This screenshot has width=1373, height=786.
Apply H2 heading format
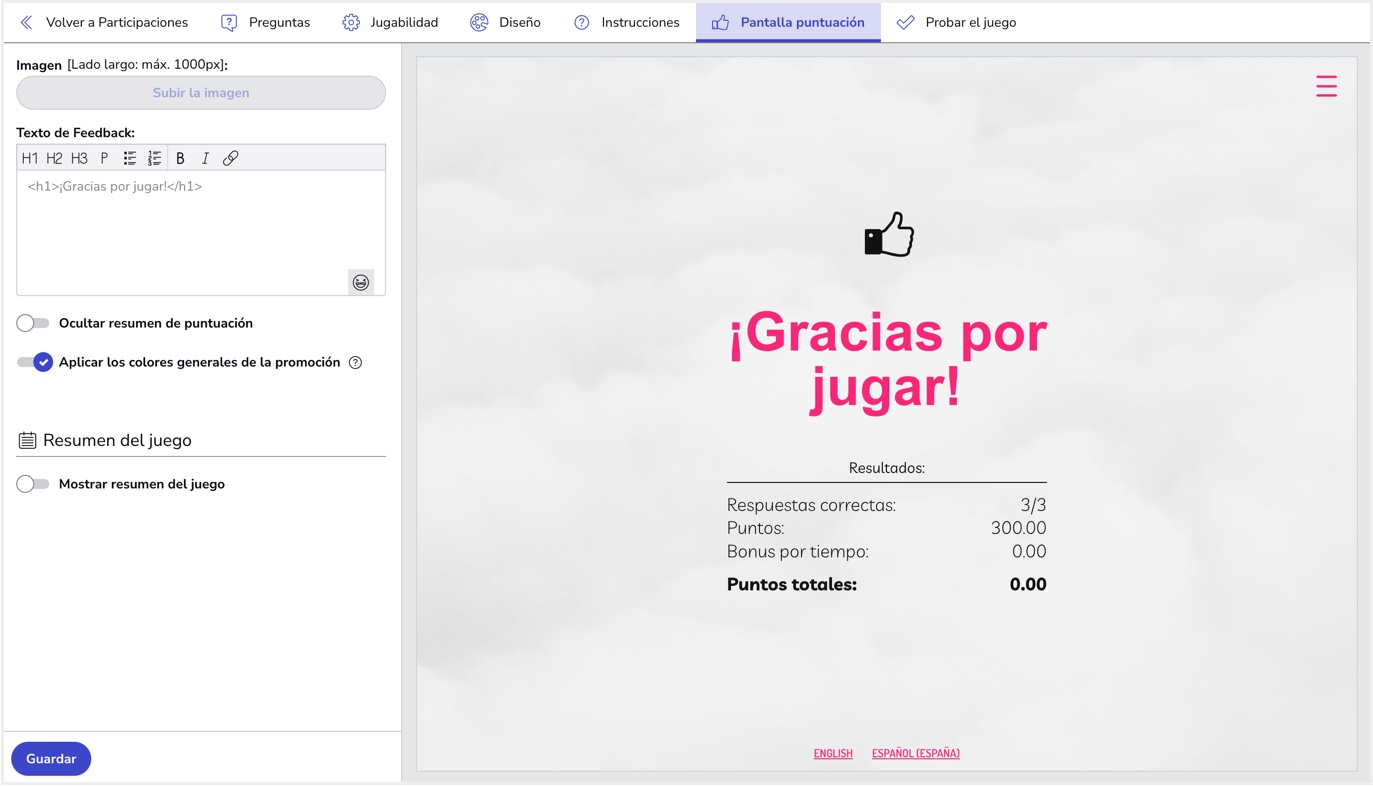click(54, 158)
